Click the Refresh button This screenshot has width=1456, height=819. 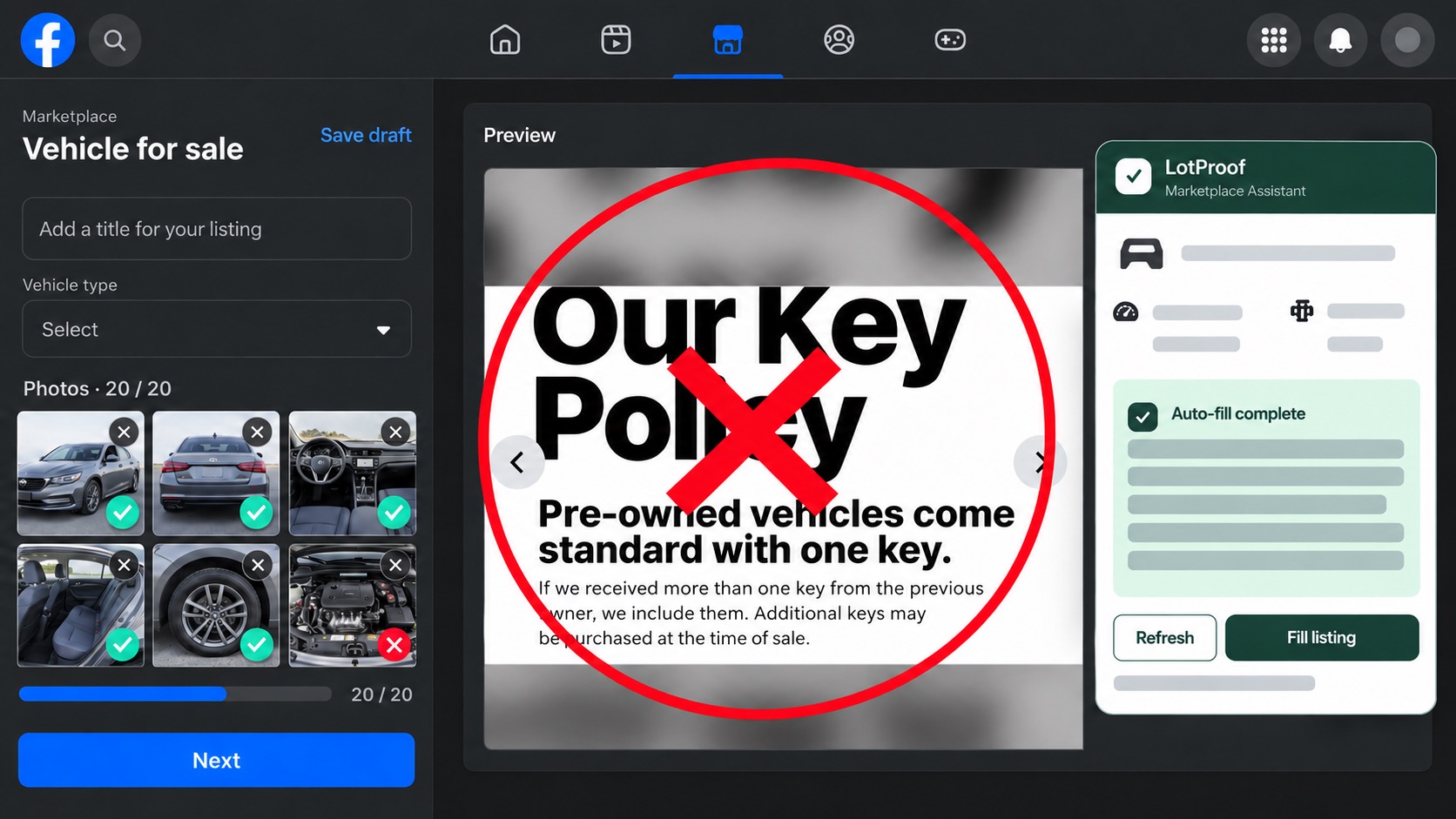(1164, 638)
